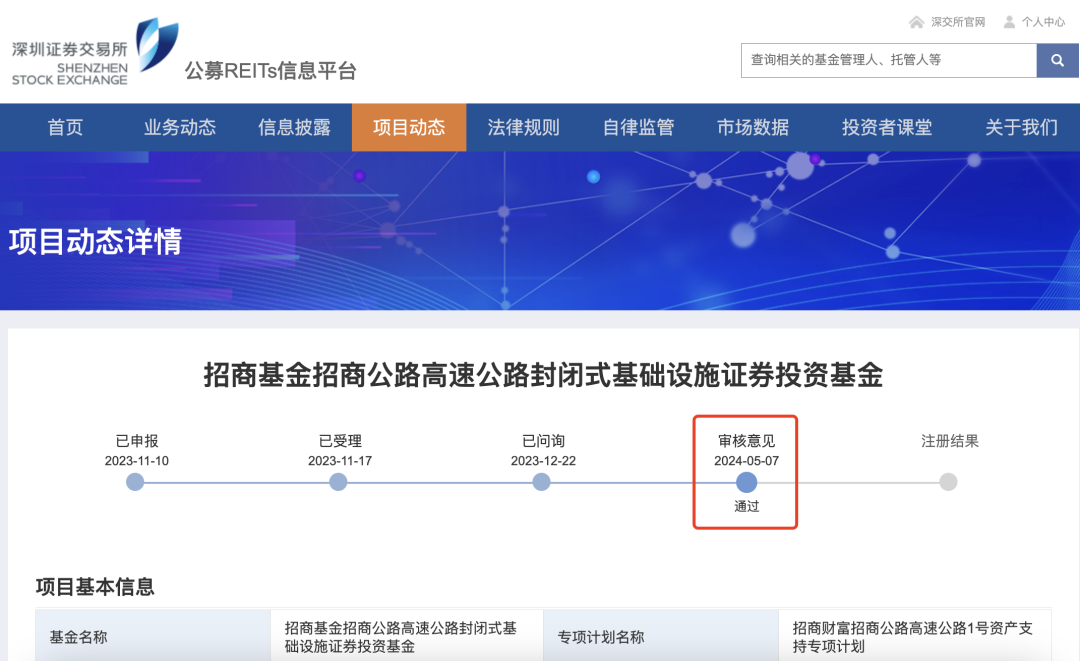Open the 自律监管 menu
This screenshot has width=1080, height=661.
tap(638, 127)
